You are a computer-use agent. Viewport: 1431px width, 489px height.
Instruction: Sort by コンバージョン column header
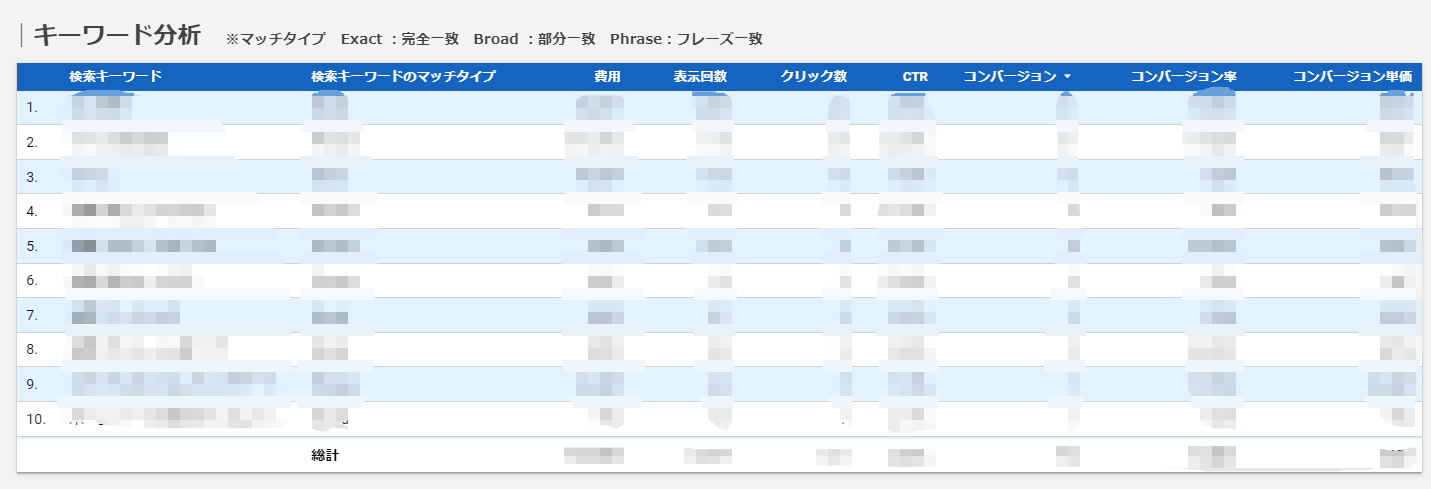click(x=1010, y=76)
